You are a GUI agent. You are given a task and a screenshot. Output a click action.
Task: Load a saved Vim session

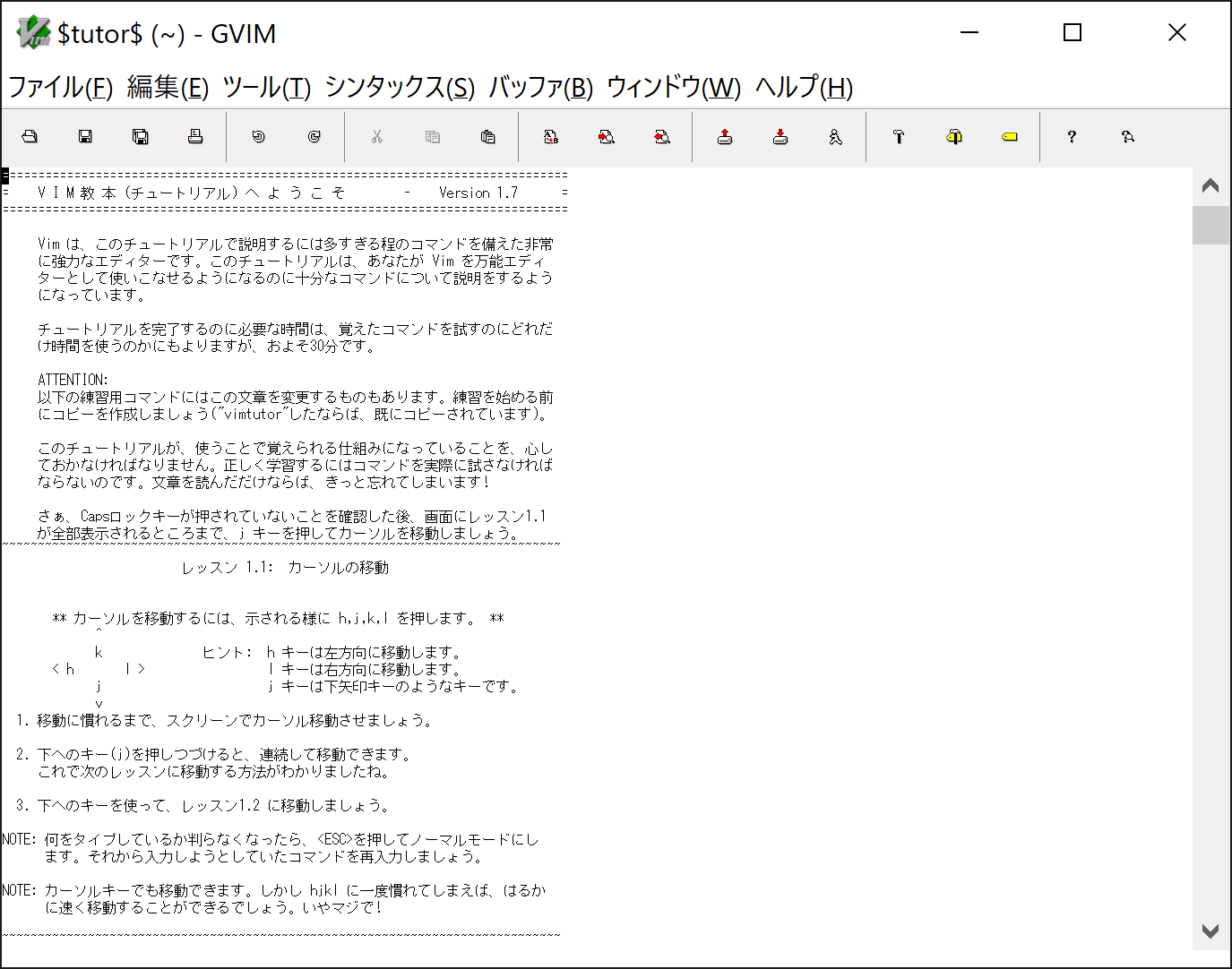[724, 136]
